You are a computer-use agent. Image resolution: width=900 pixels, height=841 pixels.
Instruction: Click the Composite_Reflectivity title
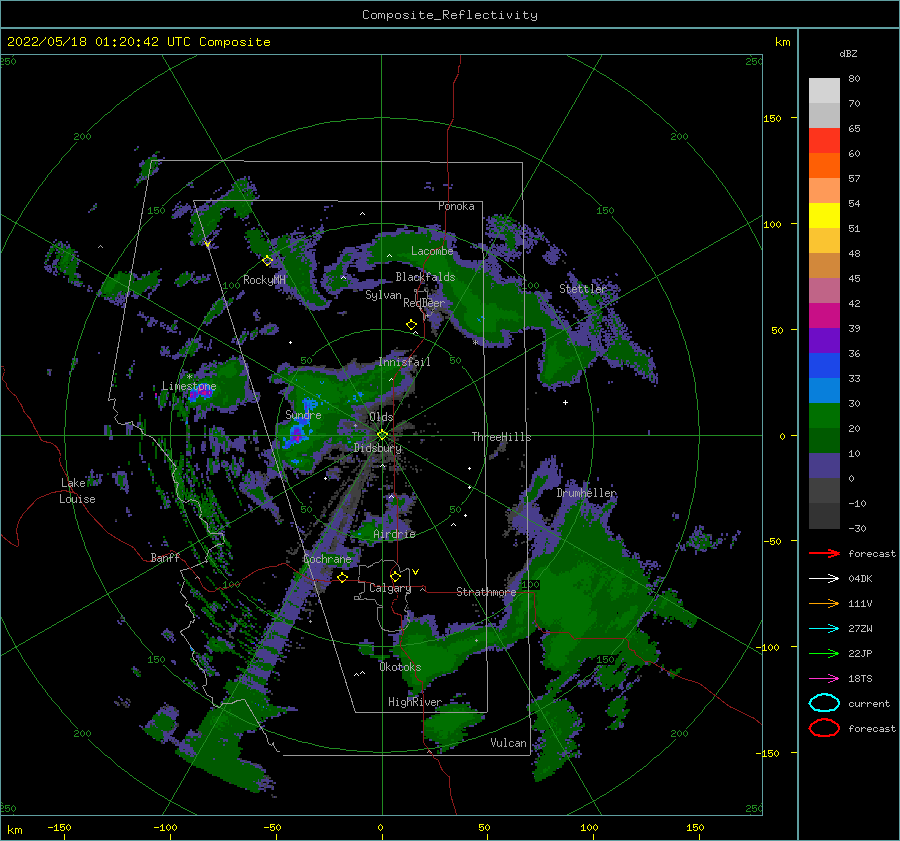point(450,15)
